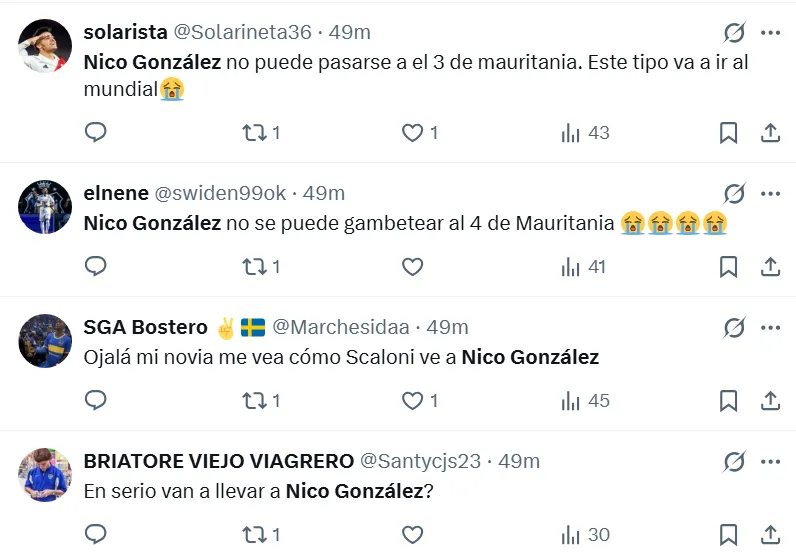Open more options on elnene's tweet

pyautogui.click(x=770, y=193)
